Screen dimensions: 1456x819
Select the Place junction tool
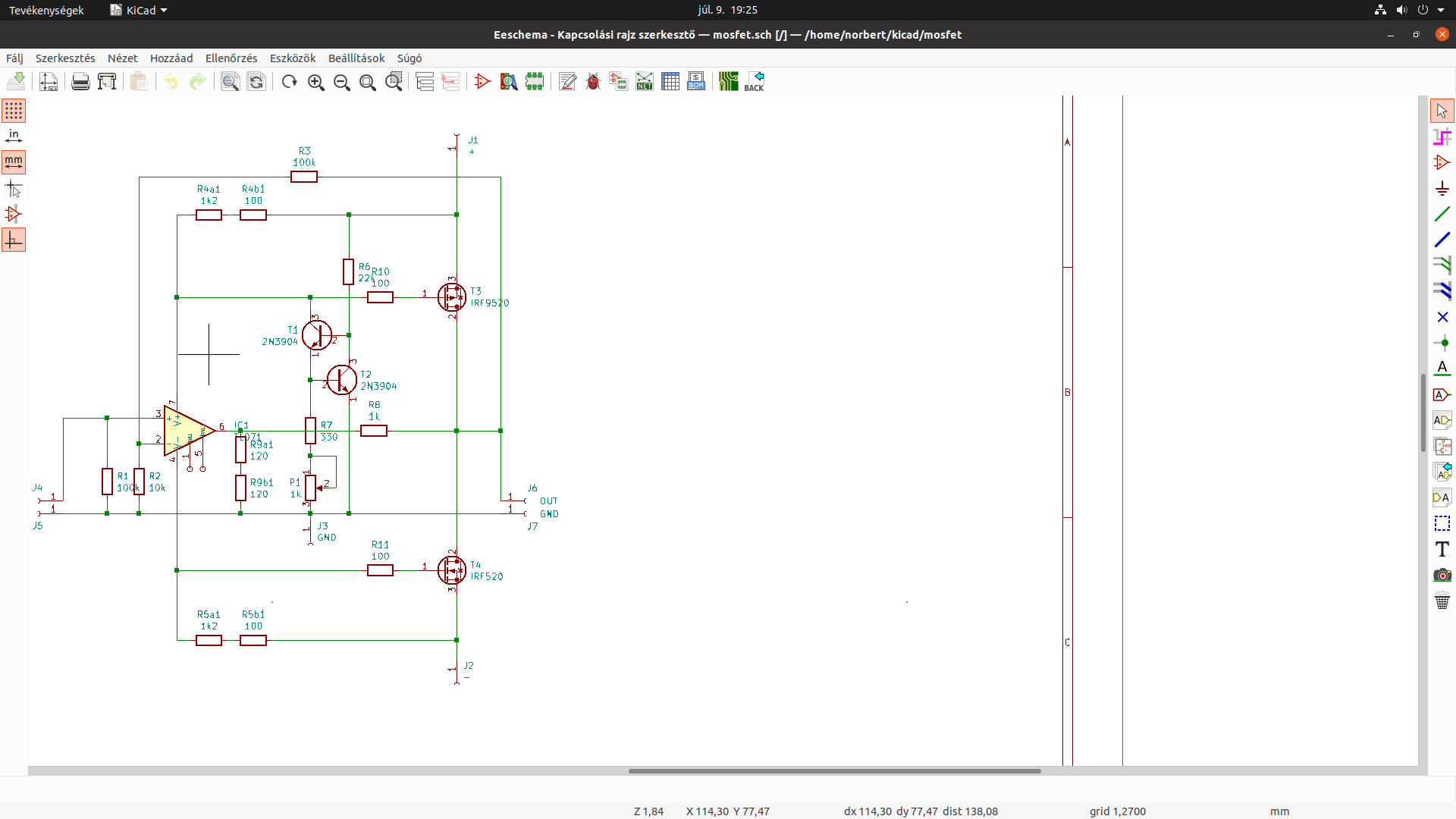(1442, 343)
